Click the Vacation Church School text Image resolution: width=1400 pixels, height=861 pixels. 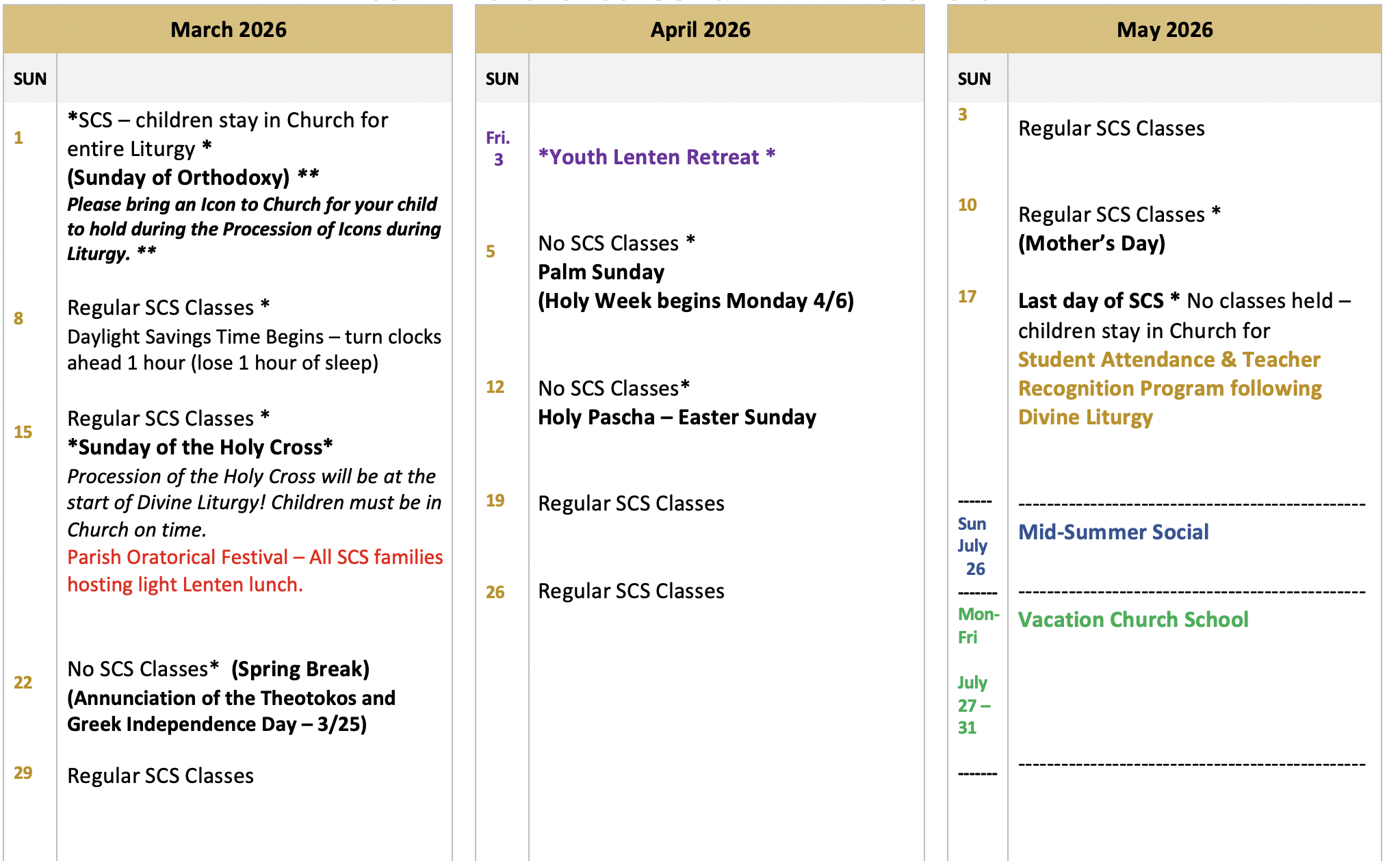1132,619
